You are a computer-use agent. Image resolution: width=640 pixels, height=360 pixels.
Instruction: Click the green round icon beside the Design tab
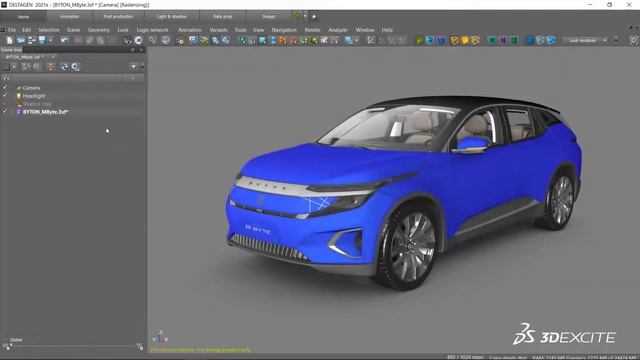298,16
